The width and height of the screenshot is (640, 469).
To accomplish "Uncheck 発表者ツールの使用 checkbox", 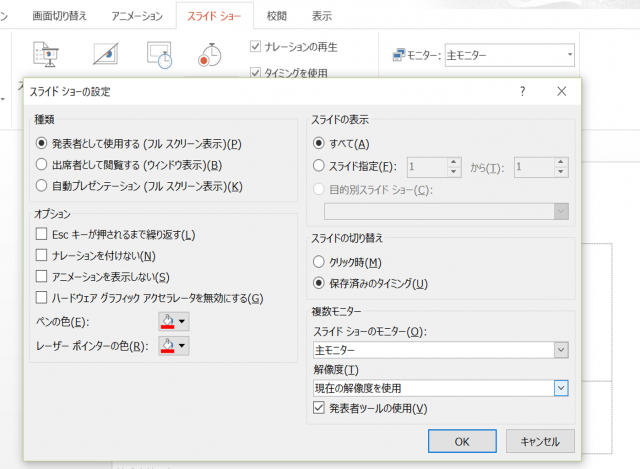I will click(x=319, y=408).
